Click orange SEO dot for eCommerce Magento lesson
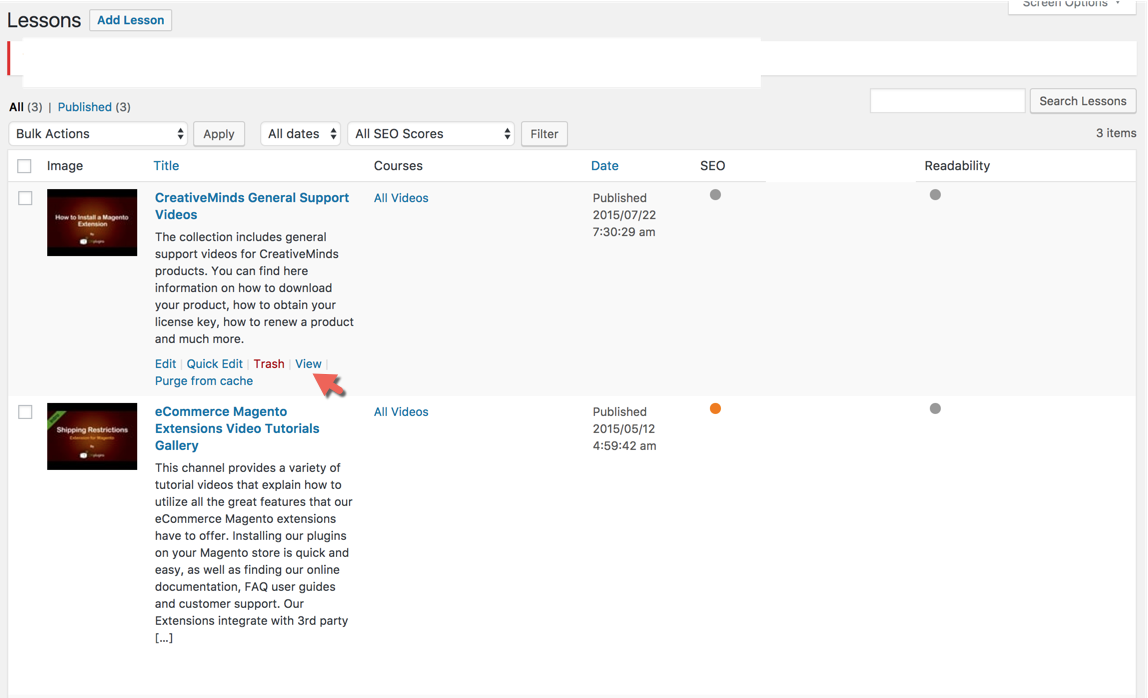Screen dimensions: 1148x698 click(x=715, y=409)
